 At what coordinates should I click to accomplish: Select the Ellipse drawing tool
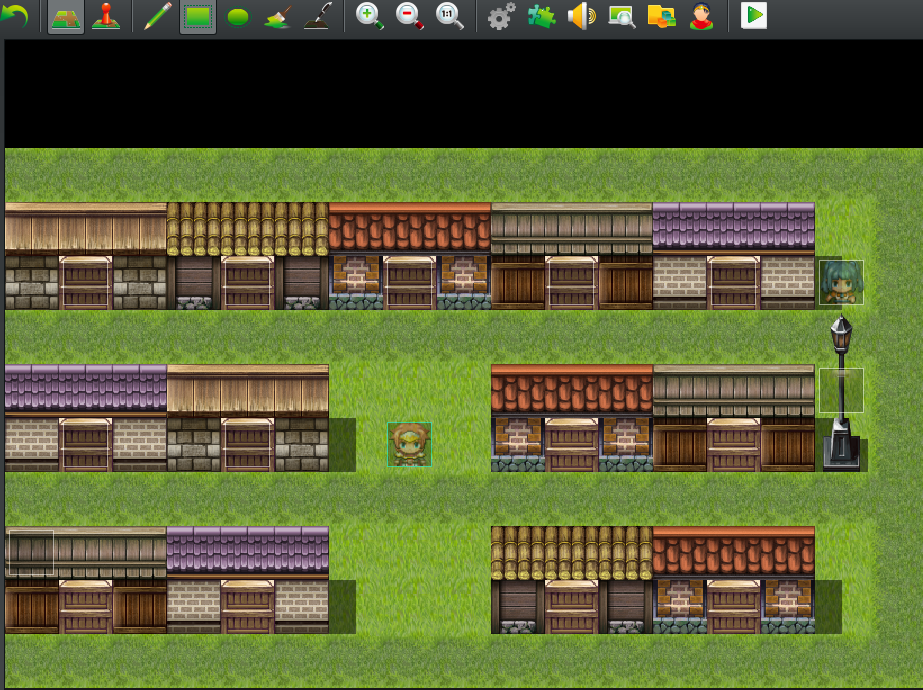(238, 17)
